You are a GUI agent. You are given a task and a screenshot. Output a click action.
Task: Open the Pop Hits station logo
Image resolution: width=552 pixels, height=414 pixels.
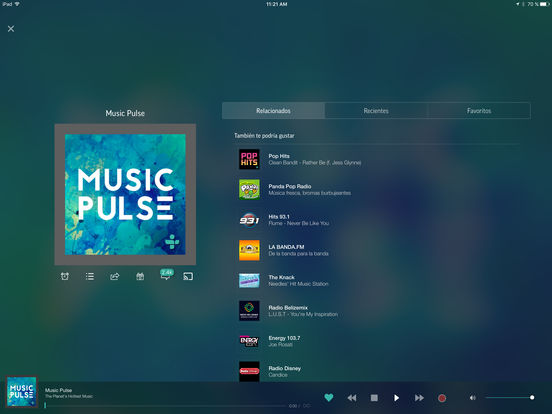[x=249, y=159]
